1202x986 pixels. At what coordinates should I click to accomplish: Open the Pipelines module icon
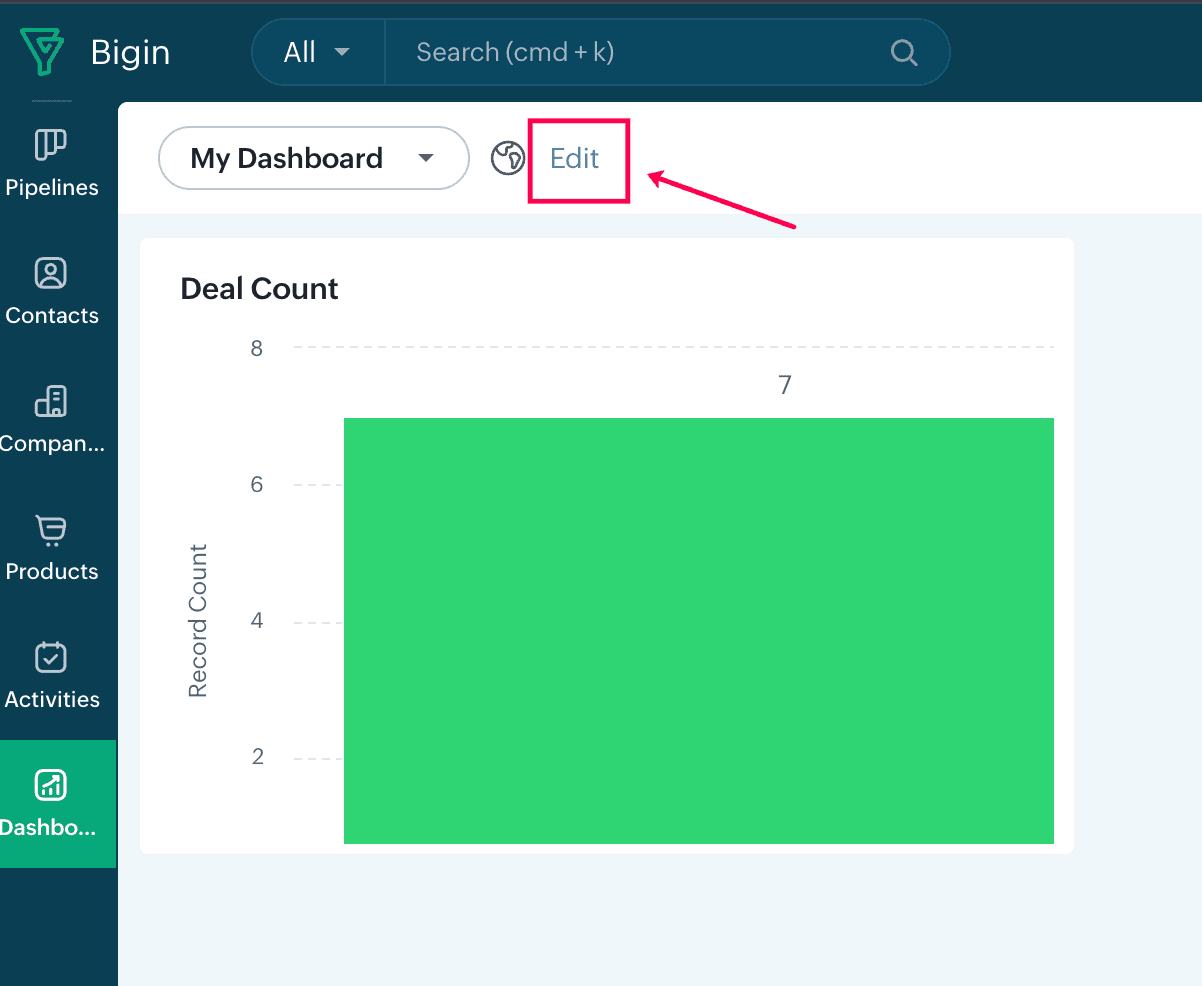coord(51,145)
